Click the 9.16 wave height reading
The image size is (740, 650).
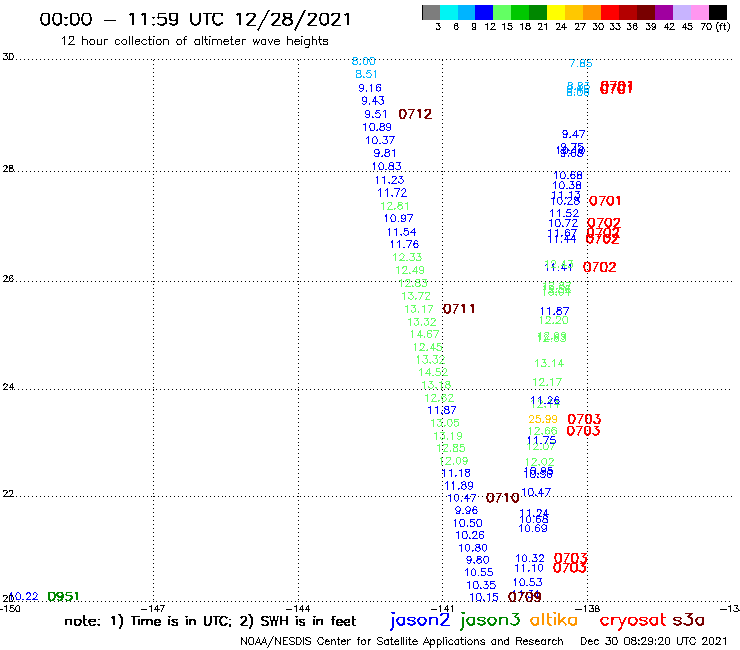pyautogui.click(x=370, y=88)
